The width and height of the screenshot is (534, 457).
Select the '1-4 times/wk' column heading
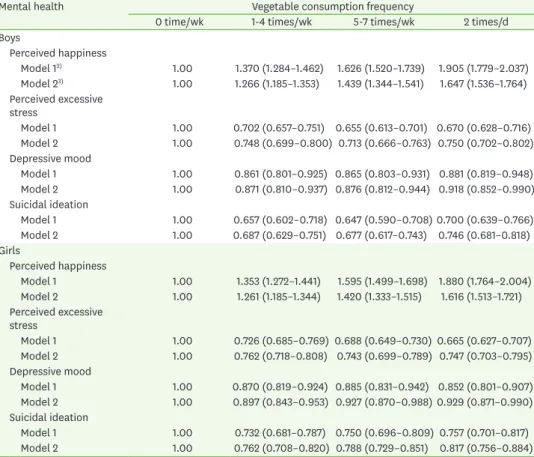282,22
